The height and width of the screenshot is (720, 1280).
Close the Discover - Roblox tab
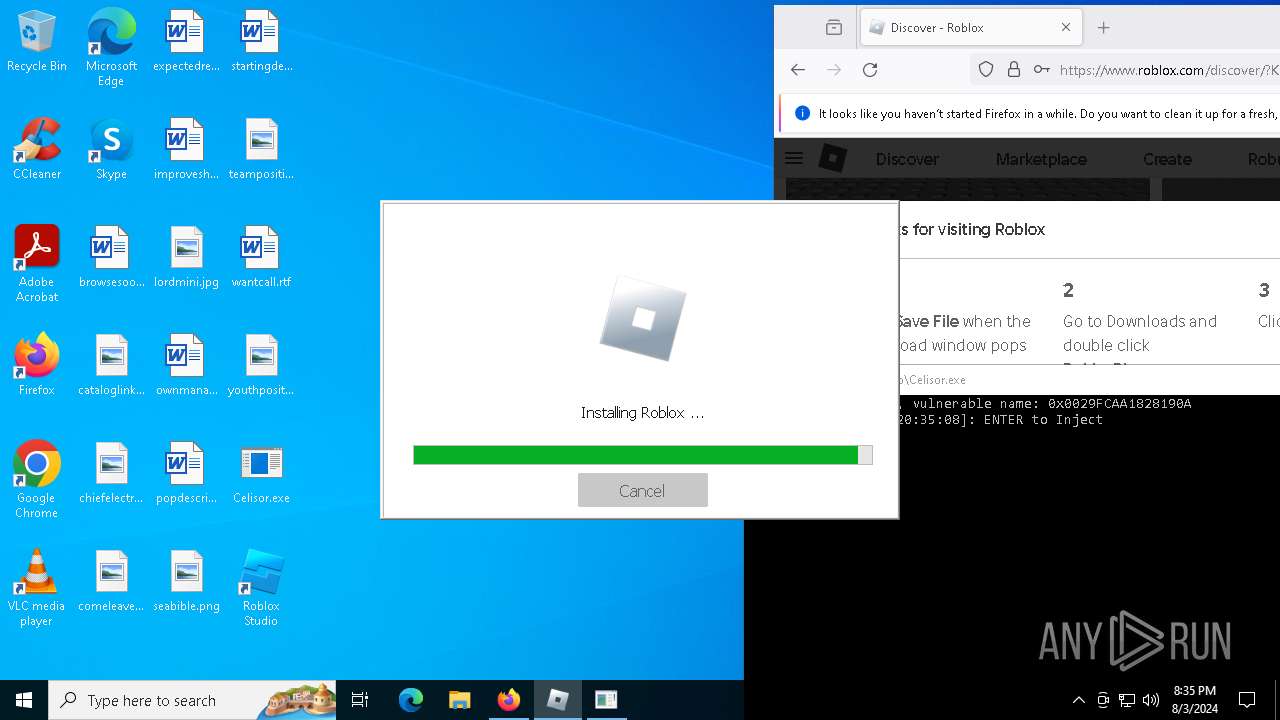(1065, 28)
